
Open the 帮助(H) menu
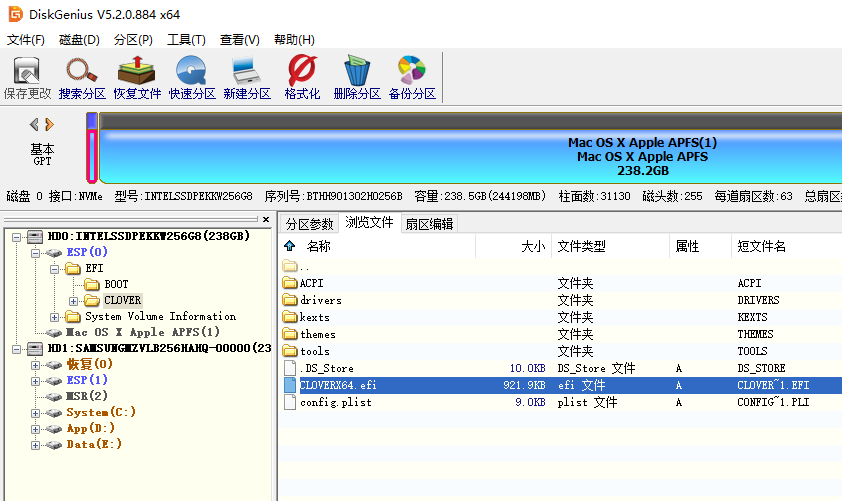[294, 40]
